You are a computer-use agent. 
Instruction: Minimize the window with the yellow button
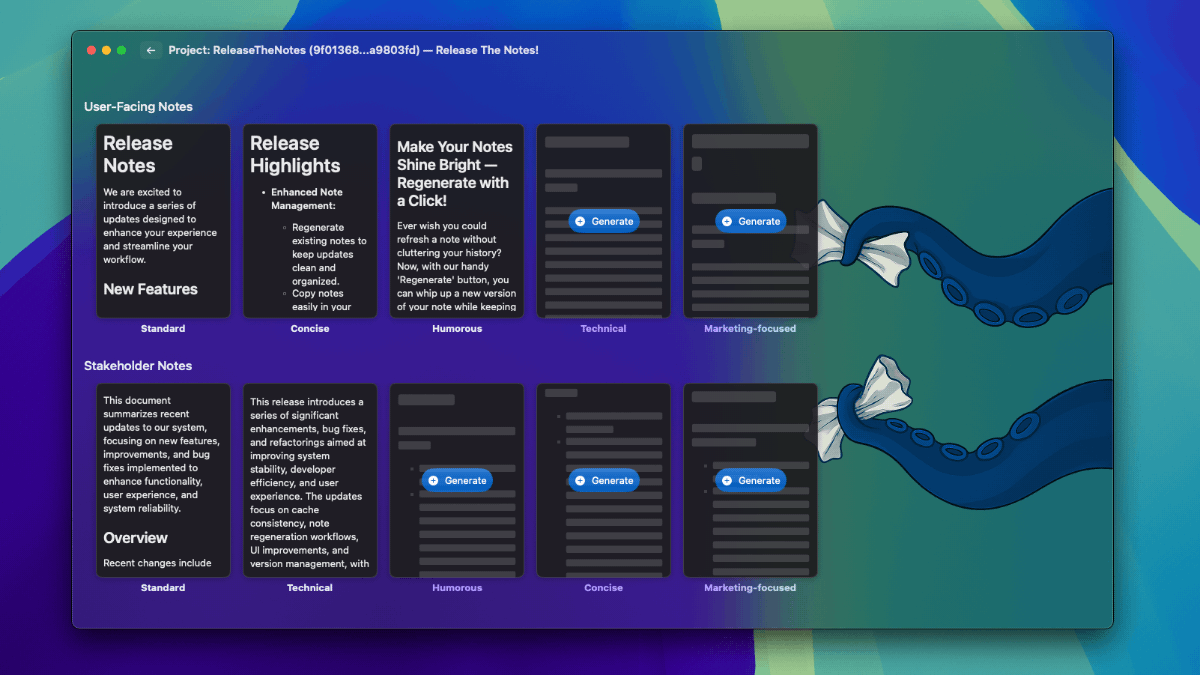pos(107,50)
